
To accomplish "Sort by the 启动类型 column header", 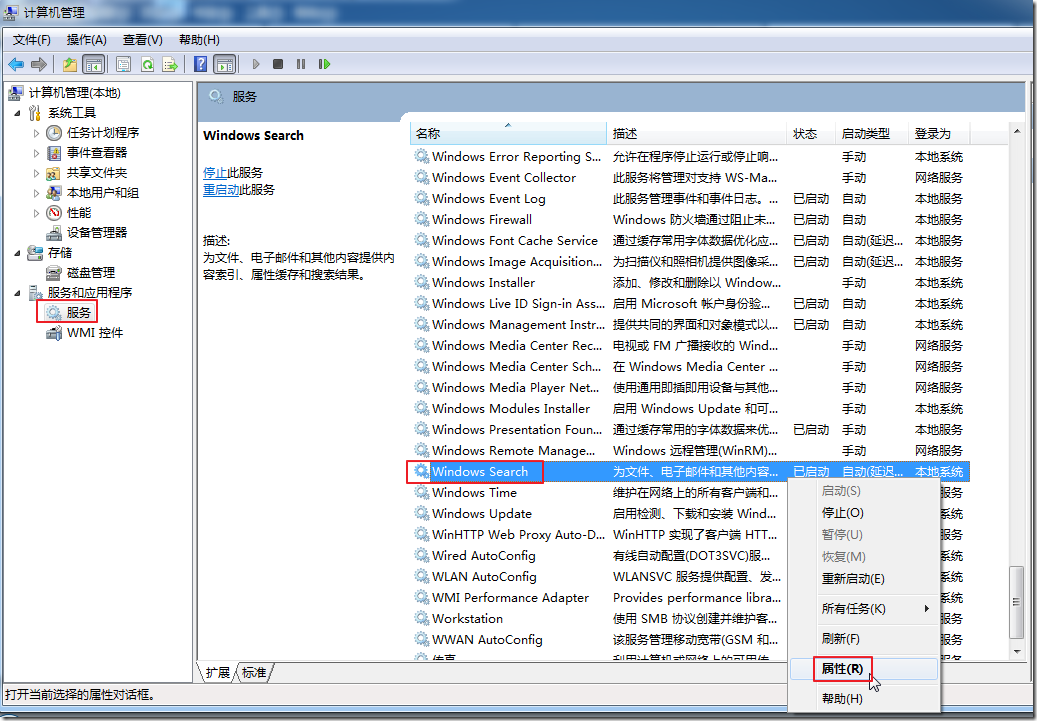I will 871,134.
